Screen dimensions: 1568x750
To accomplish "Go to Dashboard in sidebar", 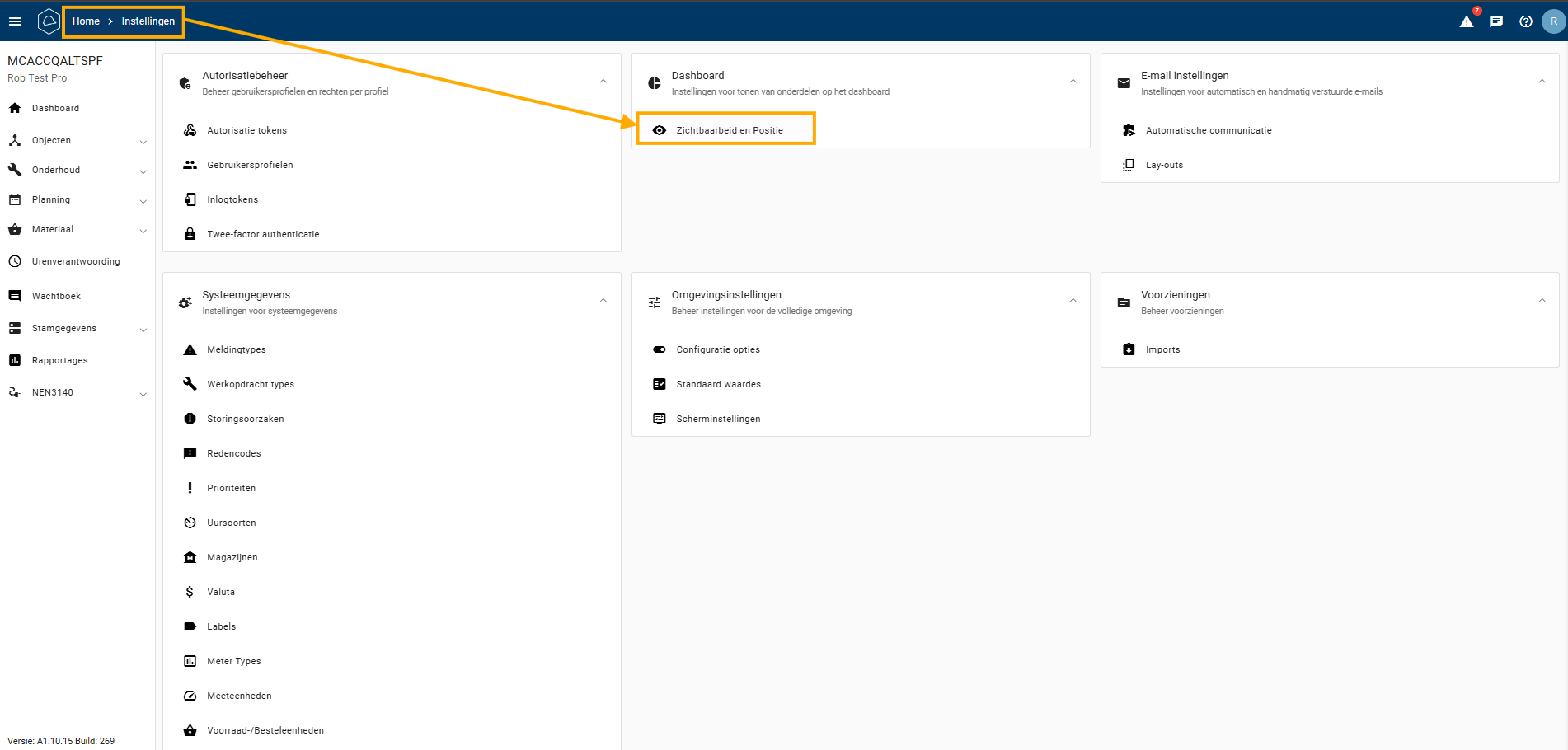I will [x=55, y=108].
